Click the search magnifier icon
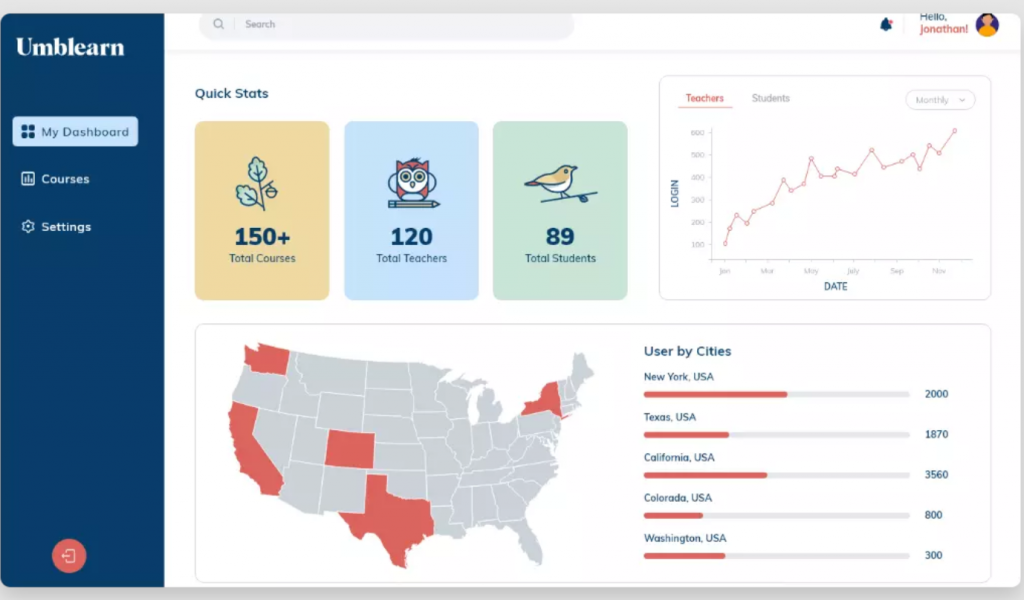This screenshot has height=600, width=1024. [218, 24]
